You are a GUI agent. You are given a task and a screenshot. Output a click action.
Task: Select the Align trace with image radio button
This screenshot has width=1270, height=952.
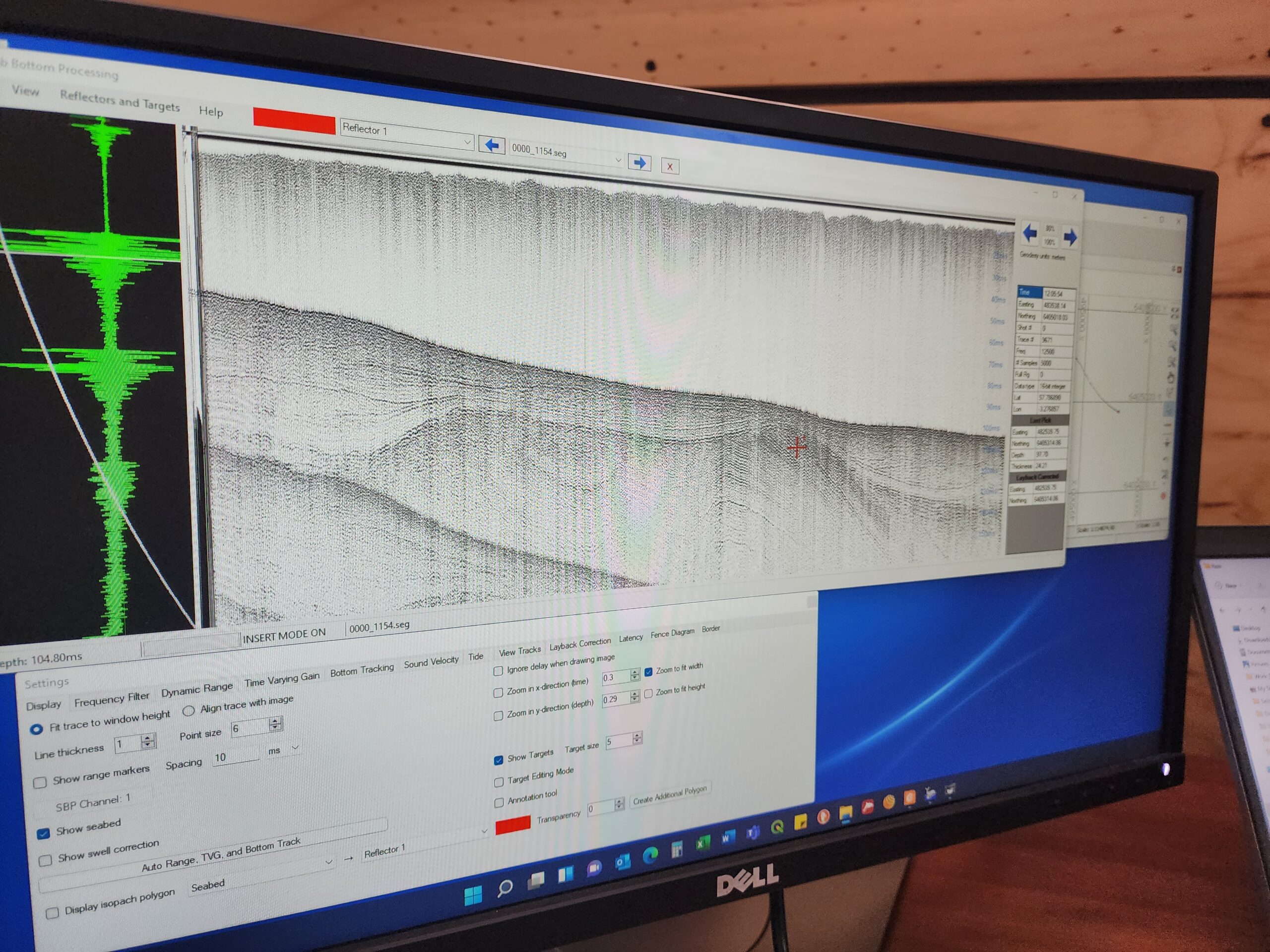point(190,712)
